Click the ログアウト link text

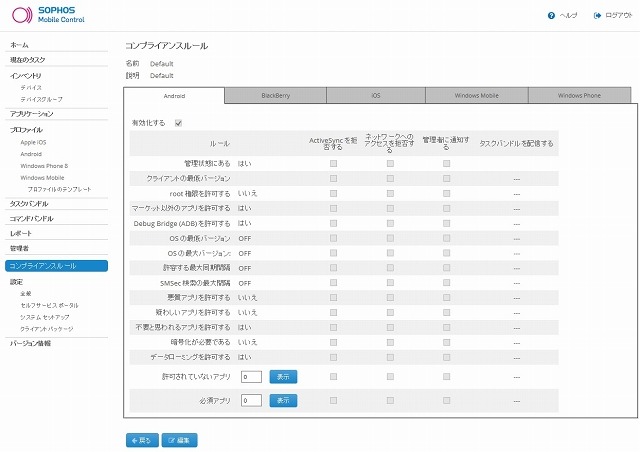[618, 16]
